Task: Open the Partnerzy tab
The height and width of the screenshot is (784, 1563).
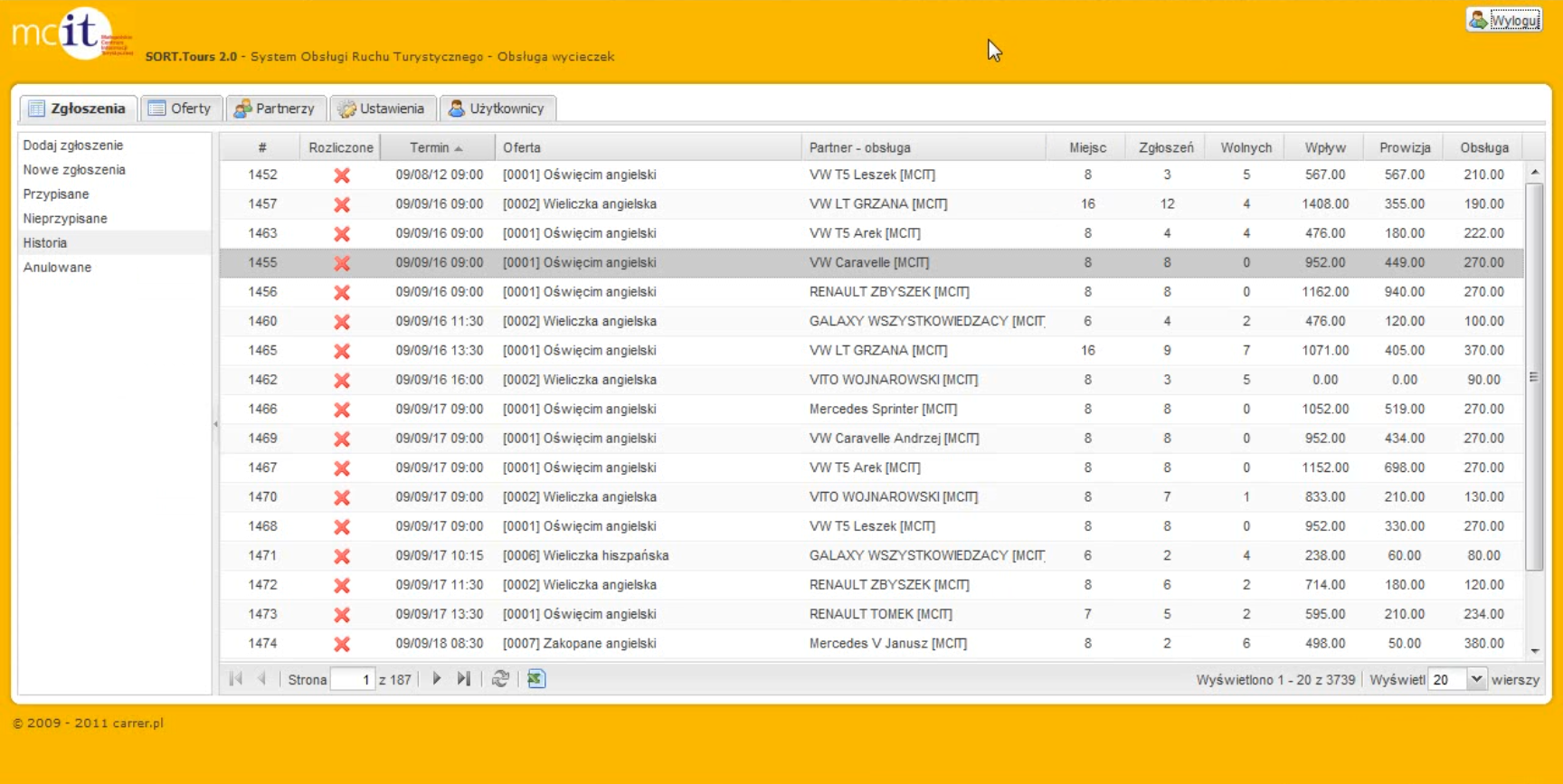Action: pyautogui.click(x=275, y=109)
